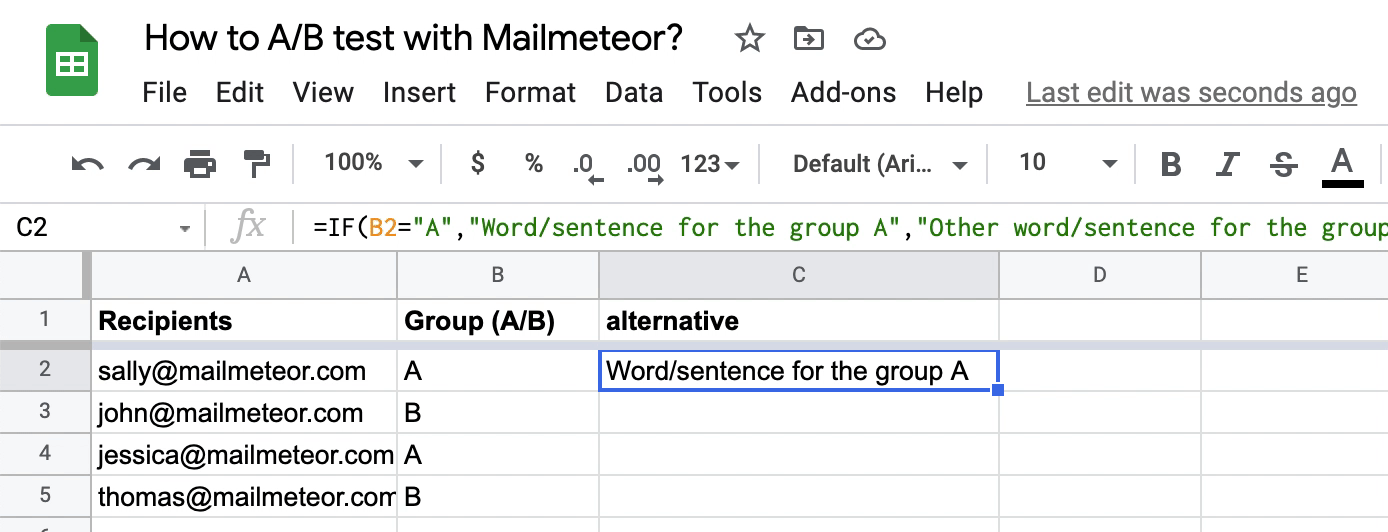Click the document title to rename

(414, 38)
